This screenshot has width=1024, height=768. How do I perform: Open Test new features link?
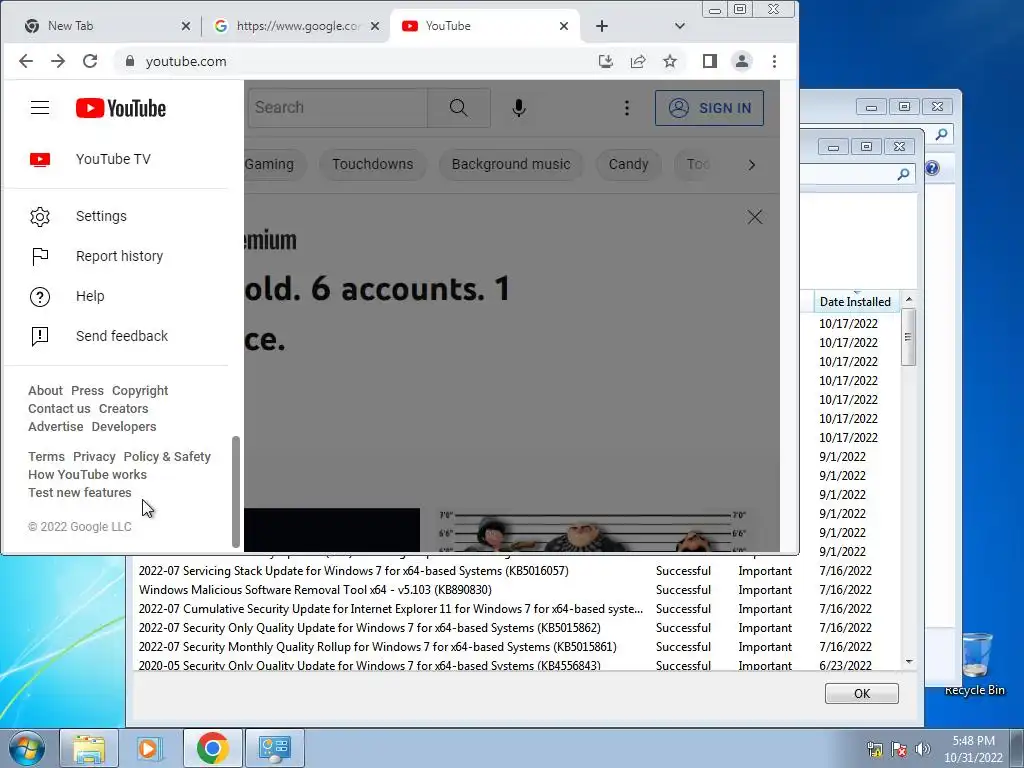coord(80,492)
